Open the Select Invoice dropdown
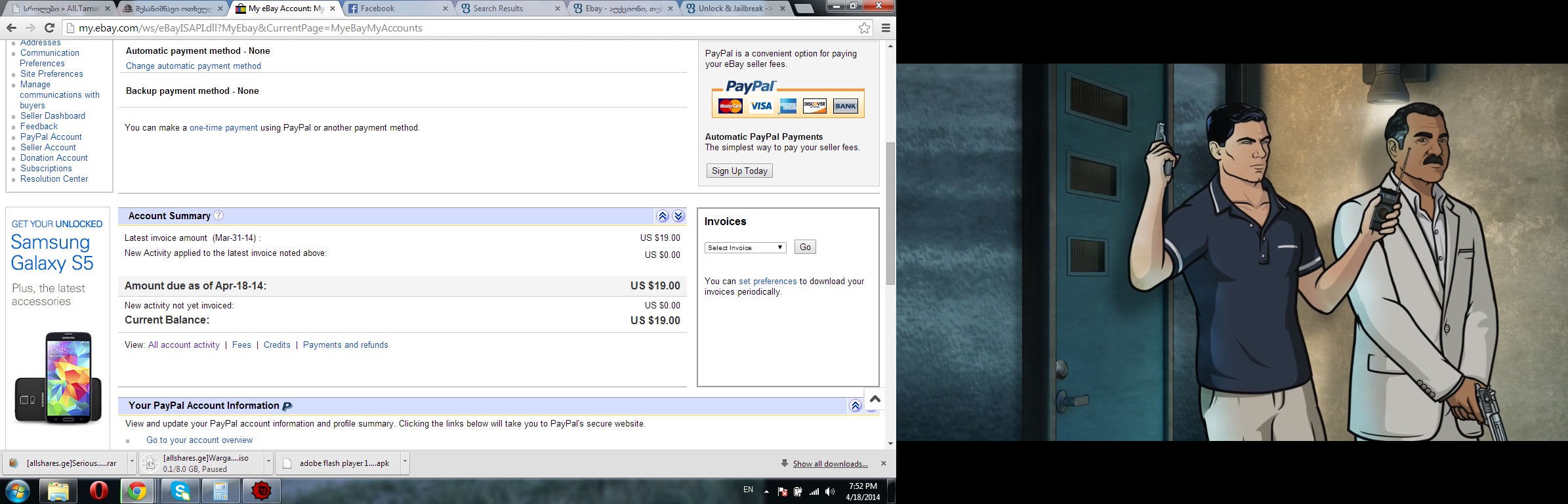 (x=745, y=247)
